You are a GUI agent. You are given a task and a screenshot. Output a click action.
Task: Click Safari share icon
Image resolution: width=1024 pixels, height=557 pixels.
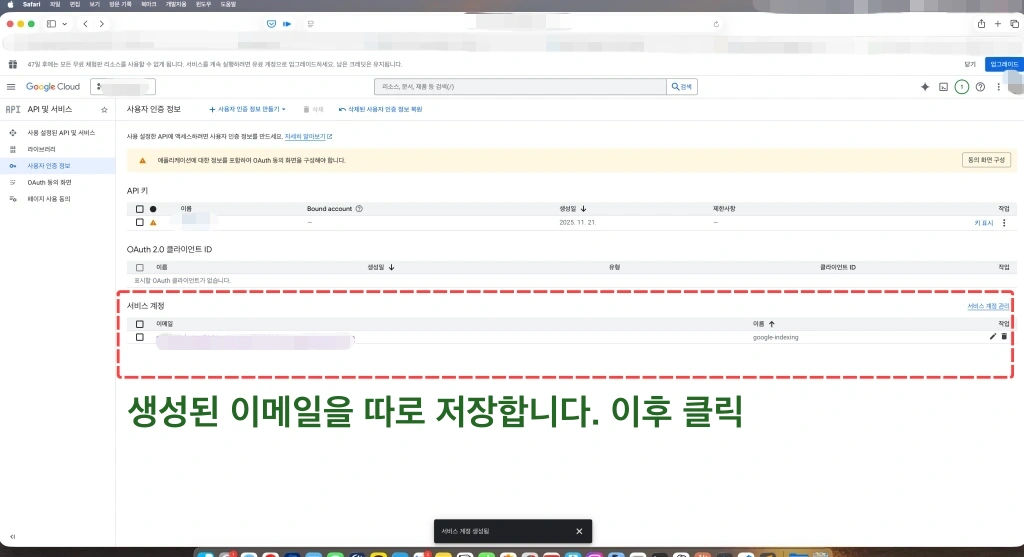[981, 24]
